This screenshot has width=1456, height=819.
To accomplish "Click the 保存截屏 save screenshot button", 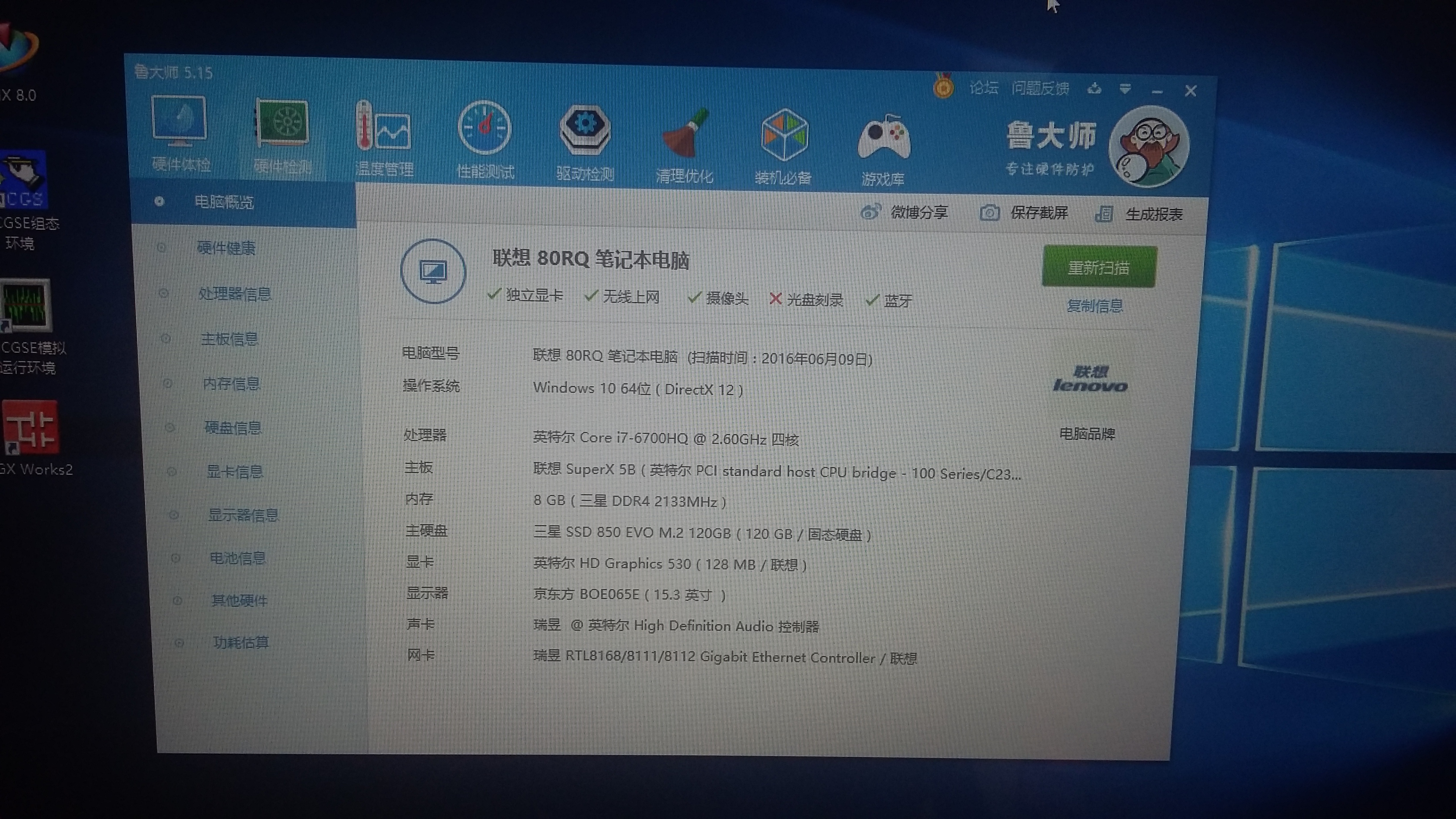I will point(1024,213).
